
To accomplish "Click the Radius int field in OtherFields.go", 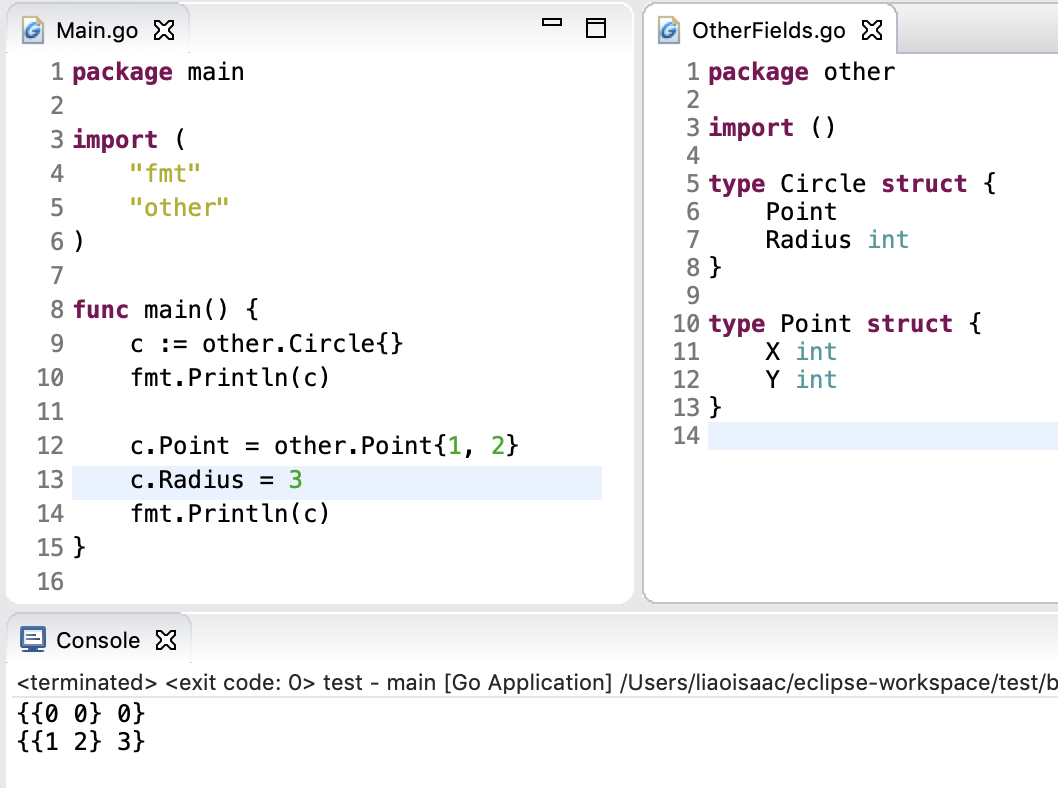I will 836,240.
